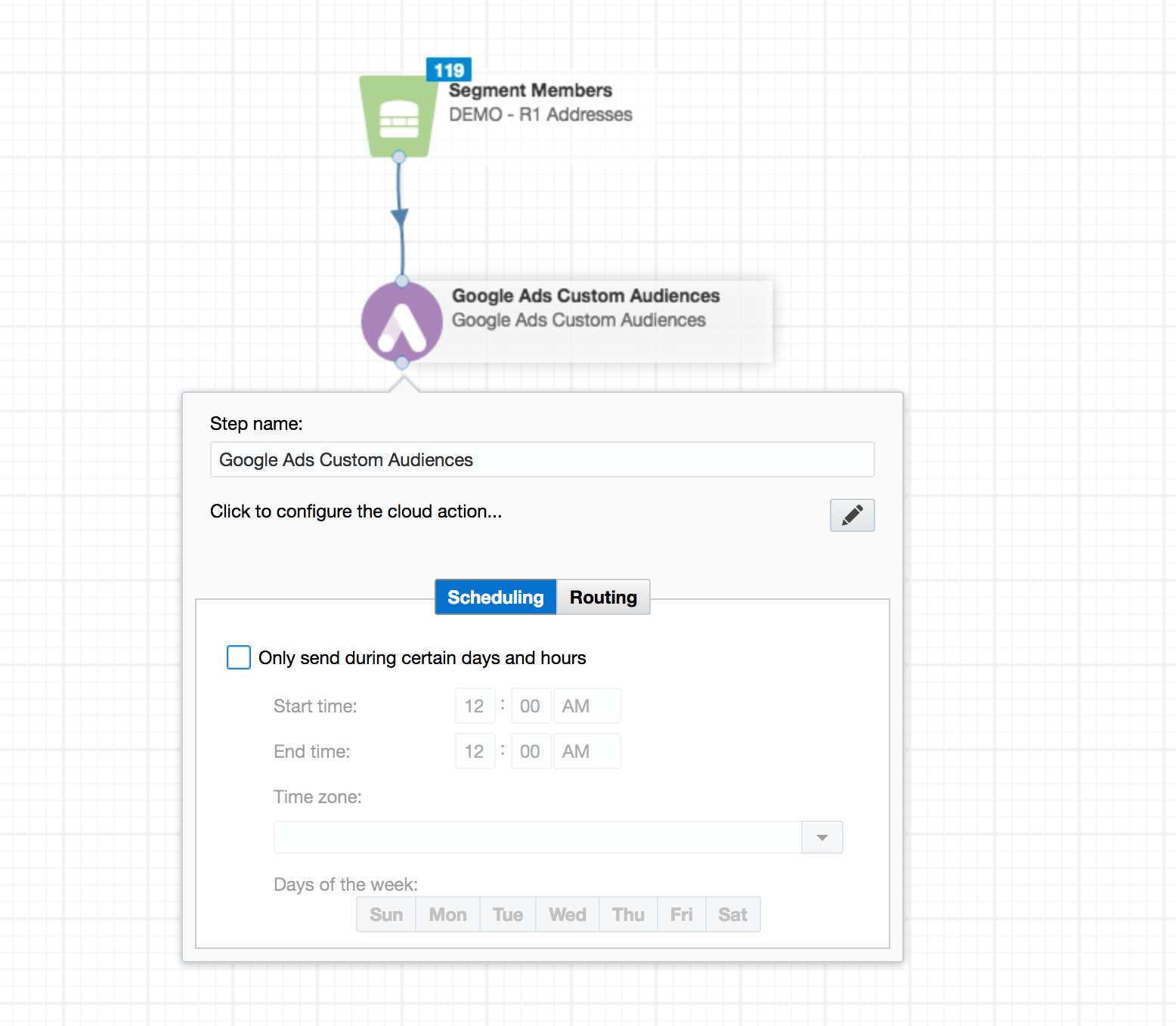Screen dimensions: 1176x1026
Task: Click the 'Days of the week:' label
Action: pyautogui.click(x=345, y=885)
